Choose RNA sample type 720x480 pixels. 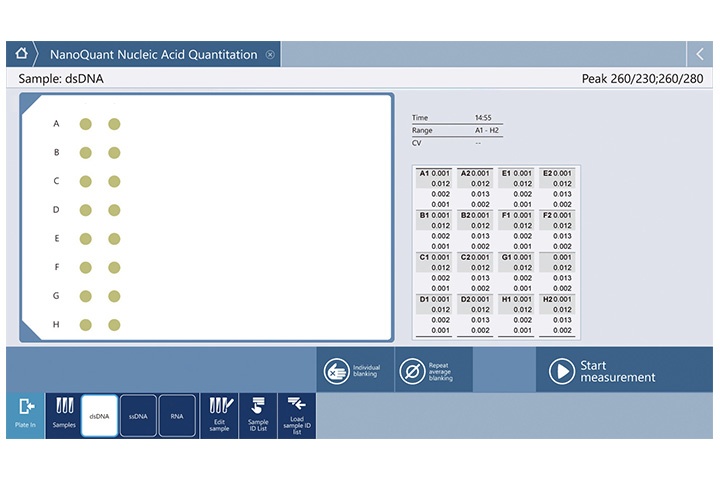(177, 415)
